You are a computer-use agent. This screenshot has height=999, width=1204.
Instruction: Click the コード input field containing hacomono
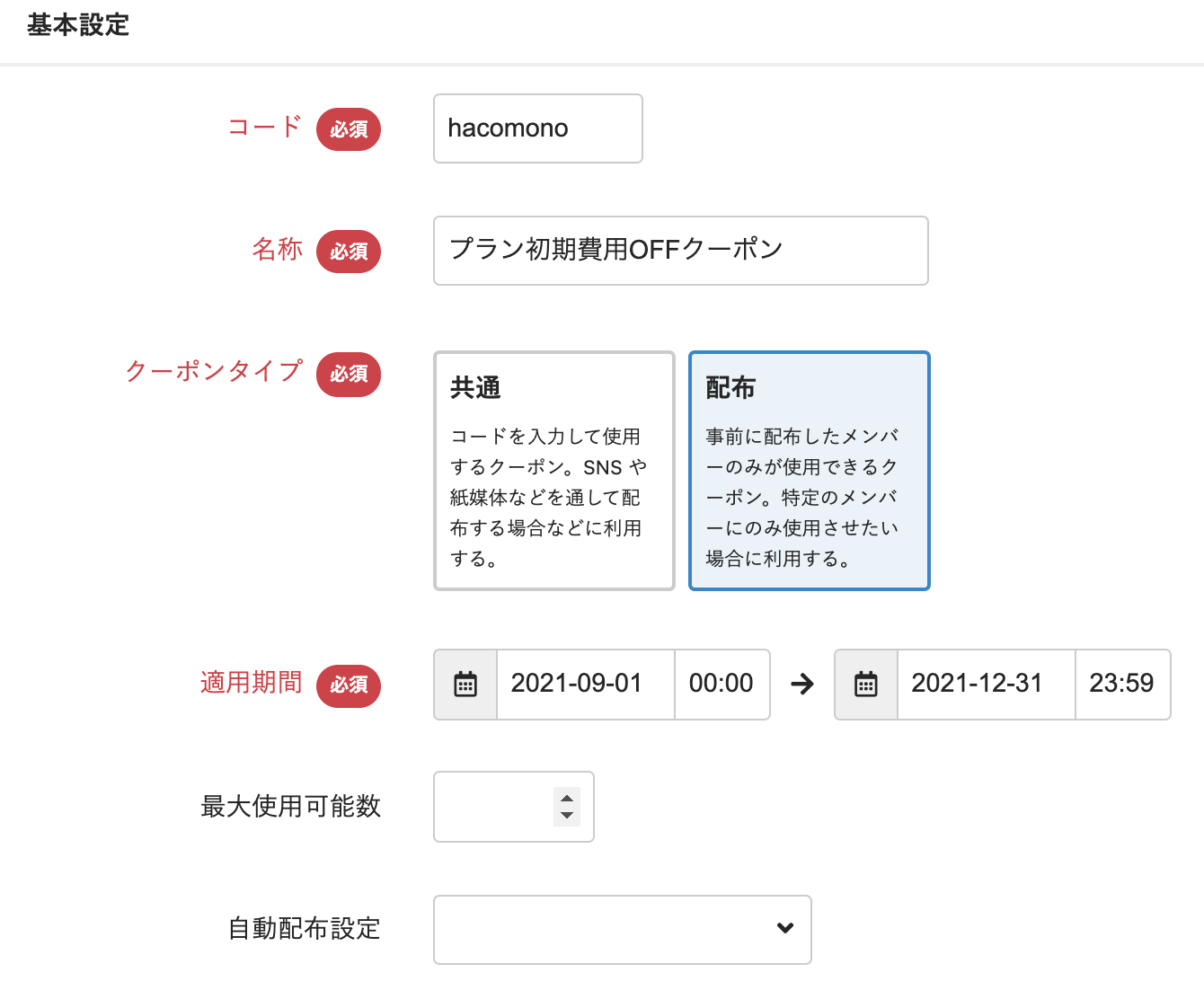537,128
